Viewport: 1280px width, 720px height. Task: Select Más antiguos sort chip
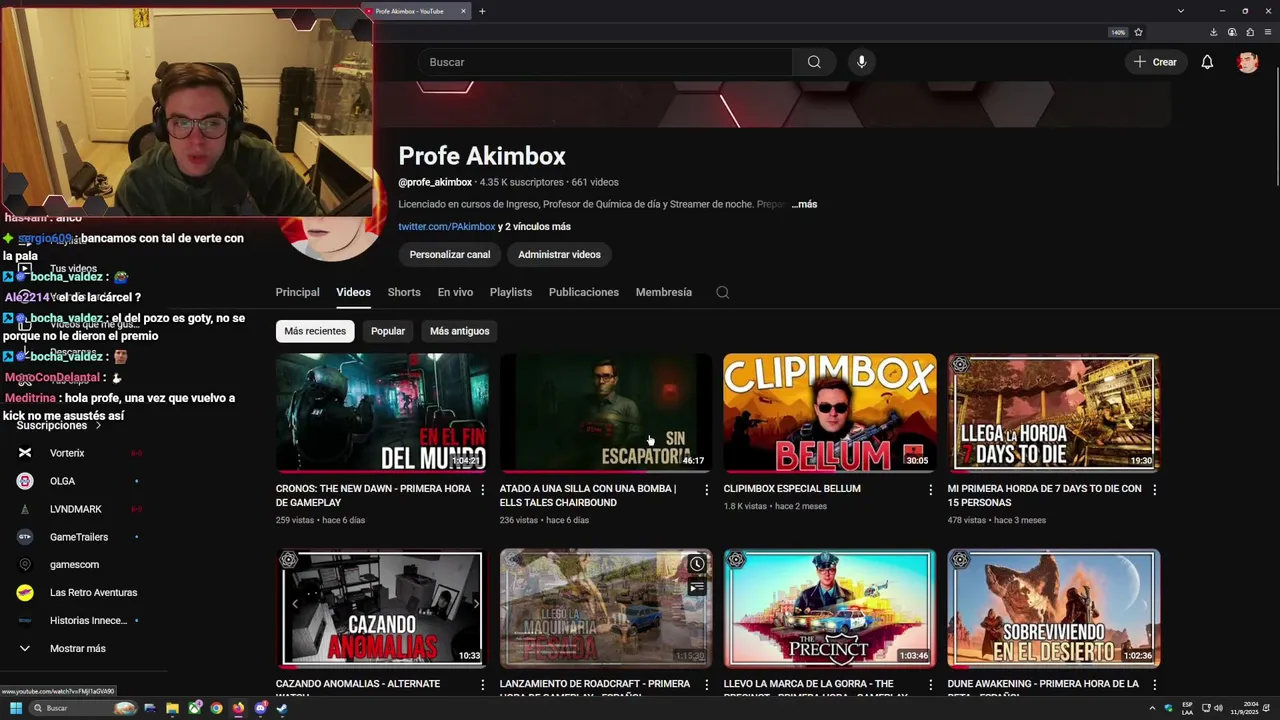(460, 331)
